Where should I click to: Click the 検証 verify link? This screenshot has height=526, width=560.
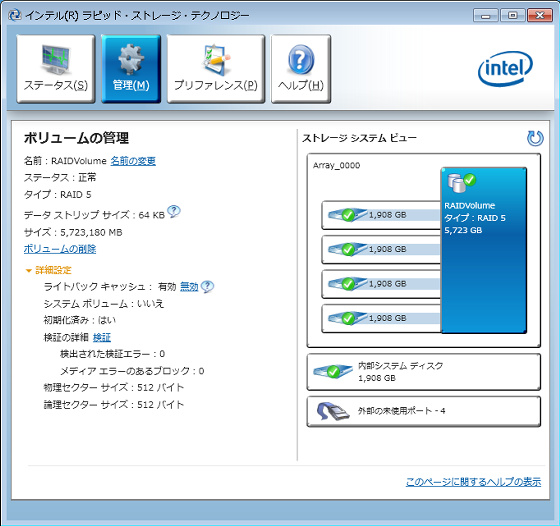coord(102,337)
